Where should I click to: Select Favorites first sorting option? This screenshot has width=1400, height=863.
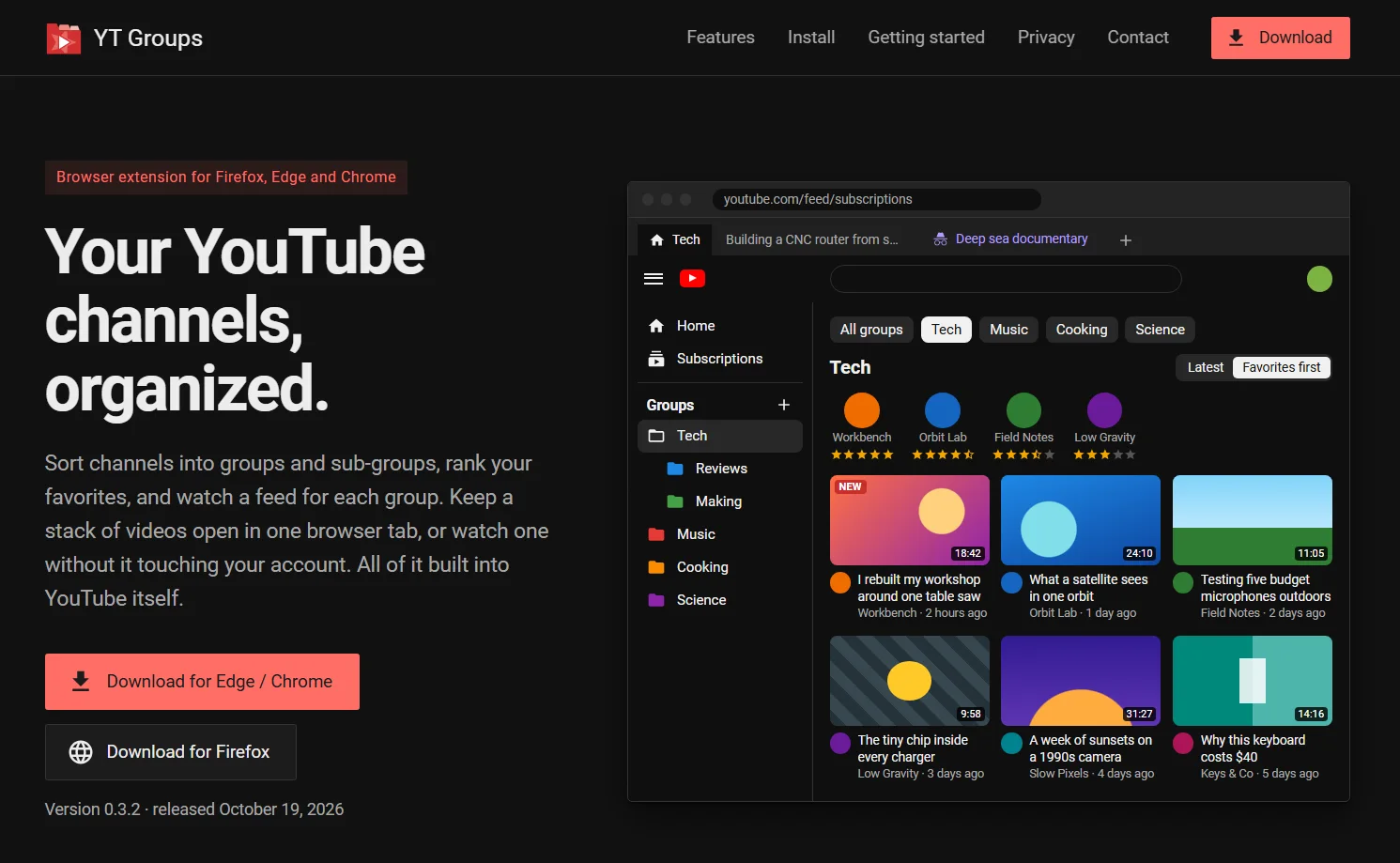pos(1281,367)
